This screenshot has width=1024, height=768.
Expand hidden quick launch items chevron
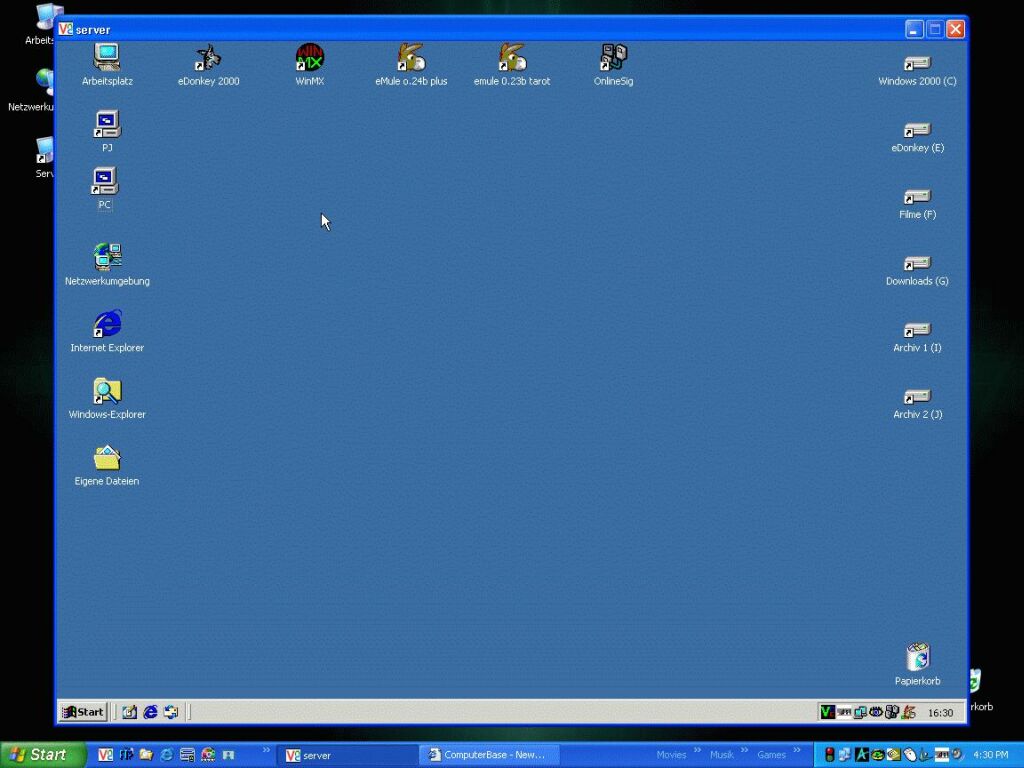tap(266, 750)
